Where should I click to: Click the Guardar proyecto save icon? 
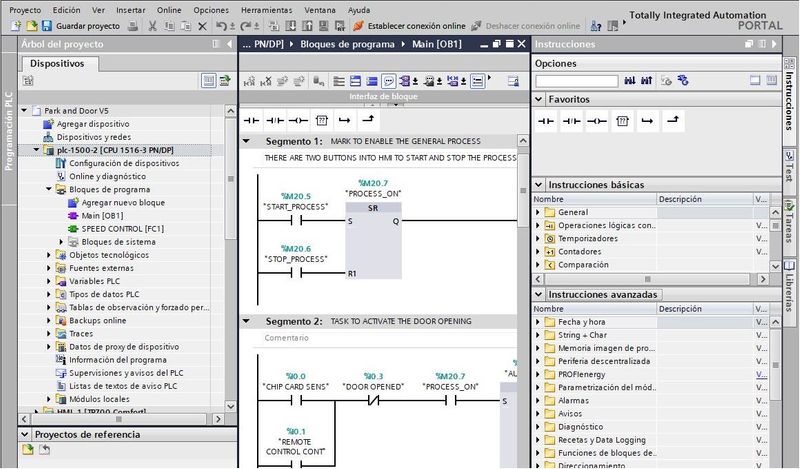tap(46, 25)
